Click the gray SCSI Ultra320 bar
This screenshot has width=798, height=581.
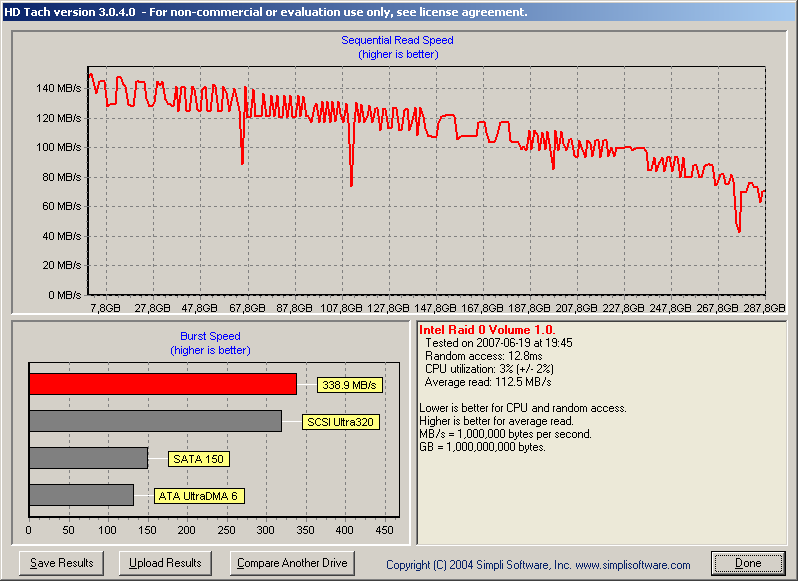click(155, 421)
